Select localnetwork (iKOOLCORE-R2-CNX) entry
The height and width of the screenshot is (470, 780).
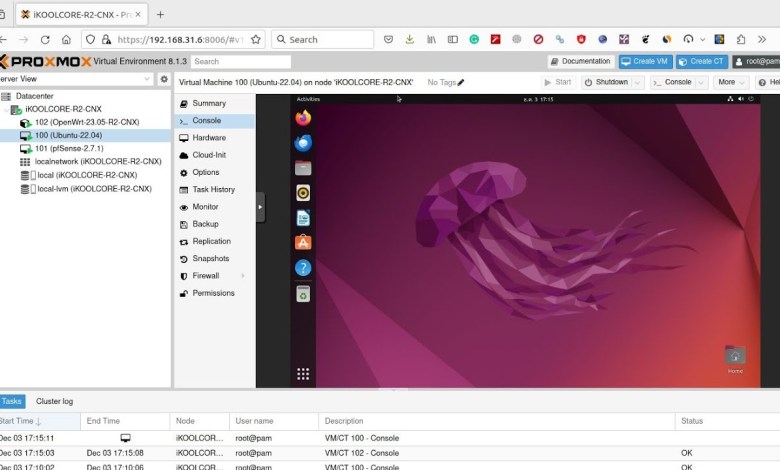(98, 162)
